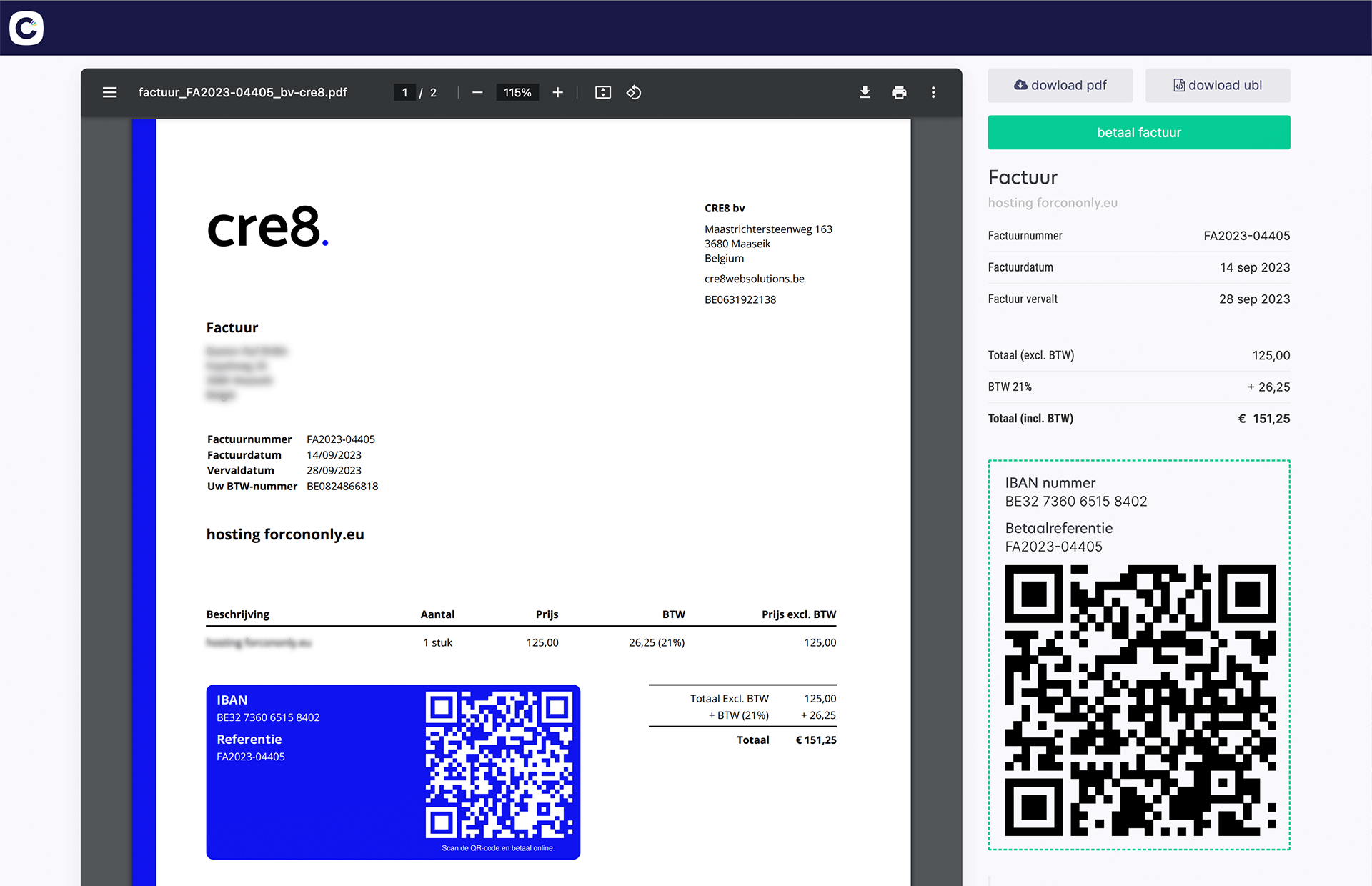The height and width of the screenshot is (886, 1372).
Task: Select the 28 sep 2023 expiry date
Action: (x=1255, y=299)
